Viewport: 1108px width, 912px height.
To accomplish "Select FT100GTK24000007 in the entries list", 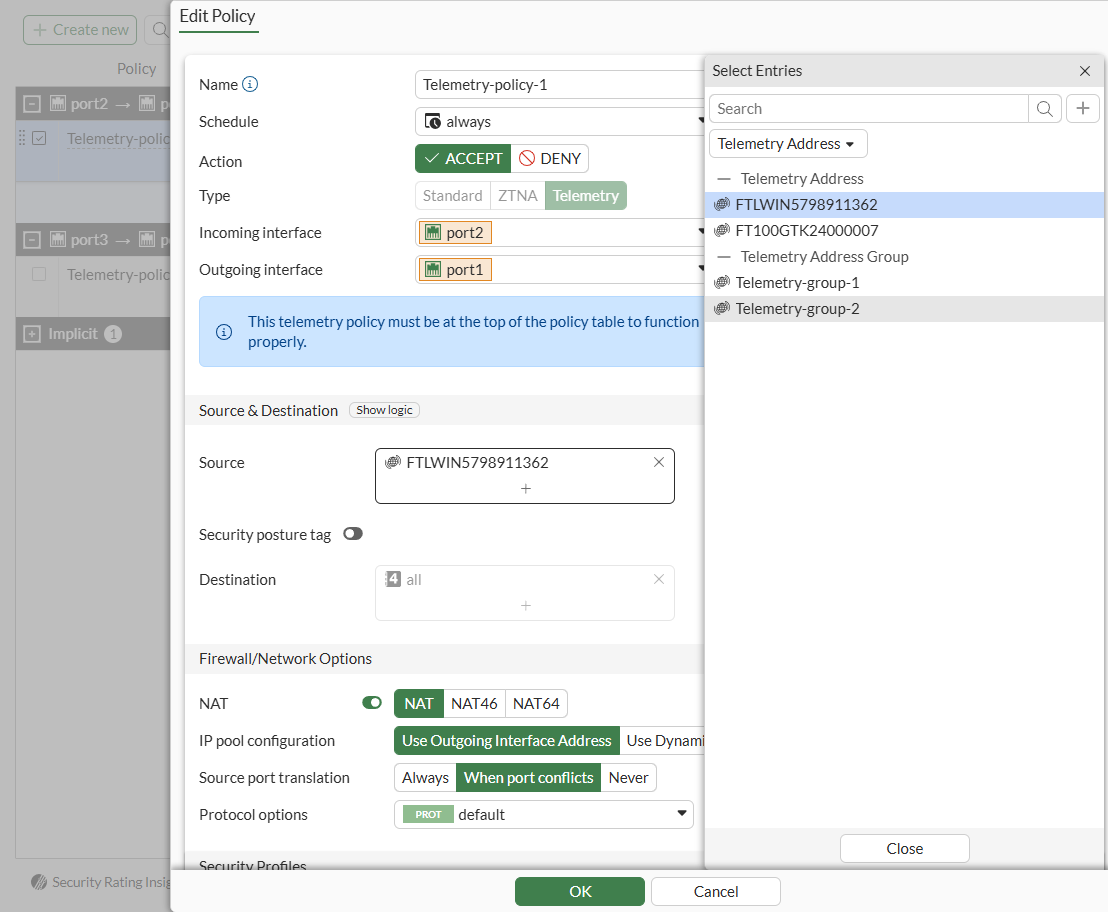I will pyautogui.click(x=904, y=230).
